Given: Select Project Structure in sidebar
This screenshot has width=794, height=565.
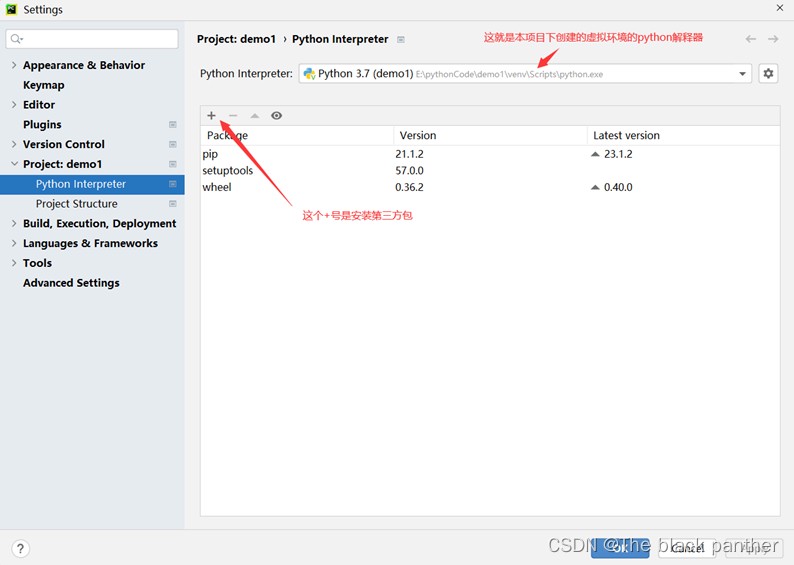Looking at the screenshot, I should pyautogui.click(x=76, y=204).
